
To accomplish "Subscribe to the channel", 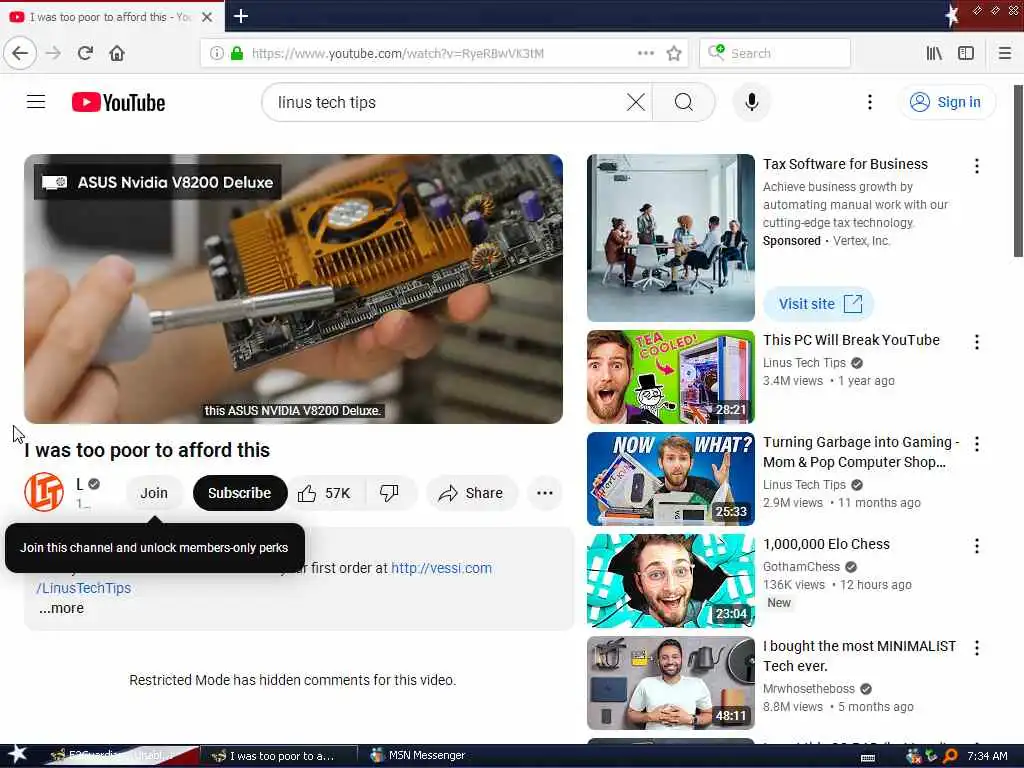I will click(x=240, y=493).
